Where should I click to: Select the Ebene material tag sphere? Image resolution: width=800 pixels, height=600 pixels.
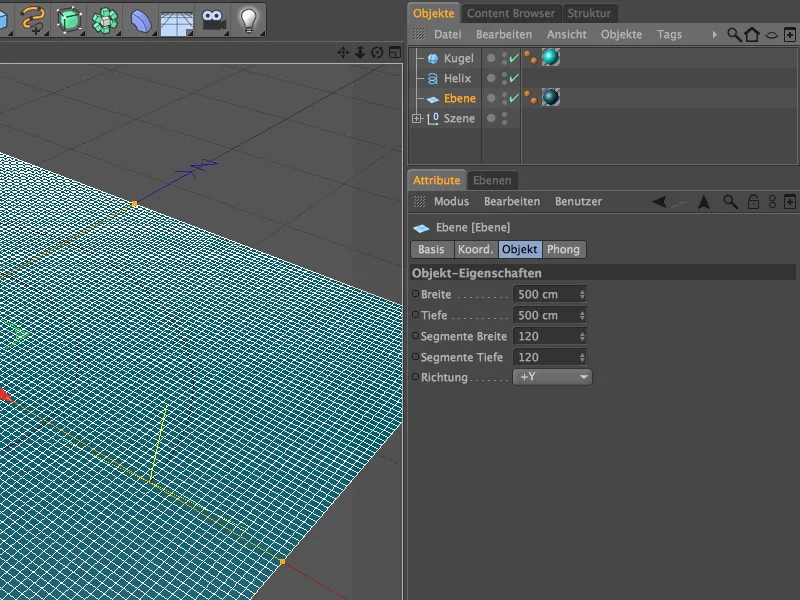click(x=551, y=97)
